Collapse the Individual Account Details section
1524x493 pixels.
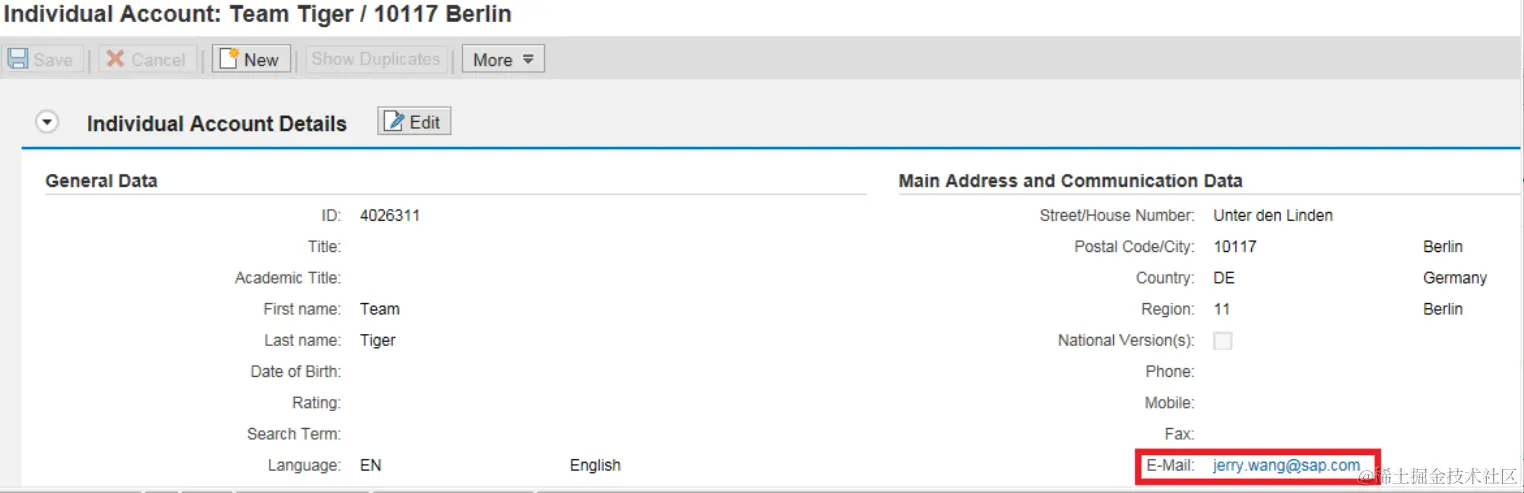click(x=47, y=123)
